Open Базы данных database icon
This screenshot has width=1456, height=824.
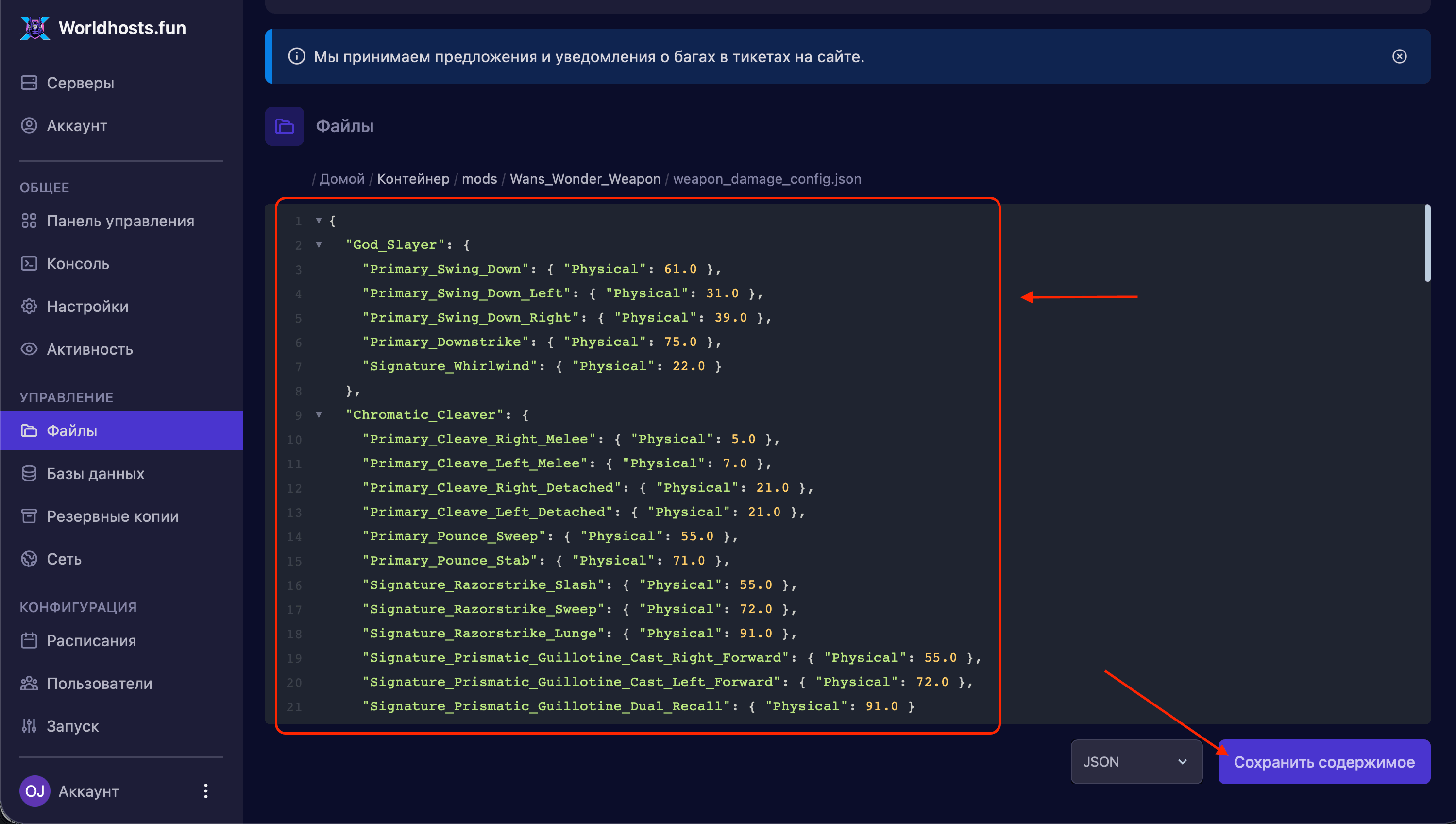tap(29, 474)
